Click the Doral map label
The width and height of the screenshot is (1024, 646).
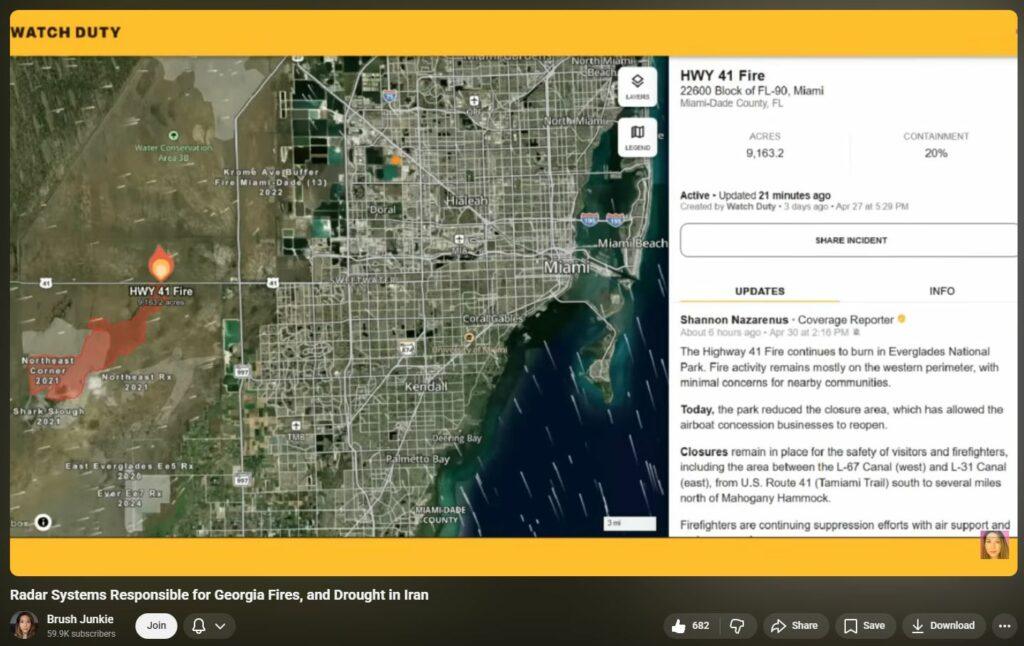(x=383, y=210)
